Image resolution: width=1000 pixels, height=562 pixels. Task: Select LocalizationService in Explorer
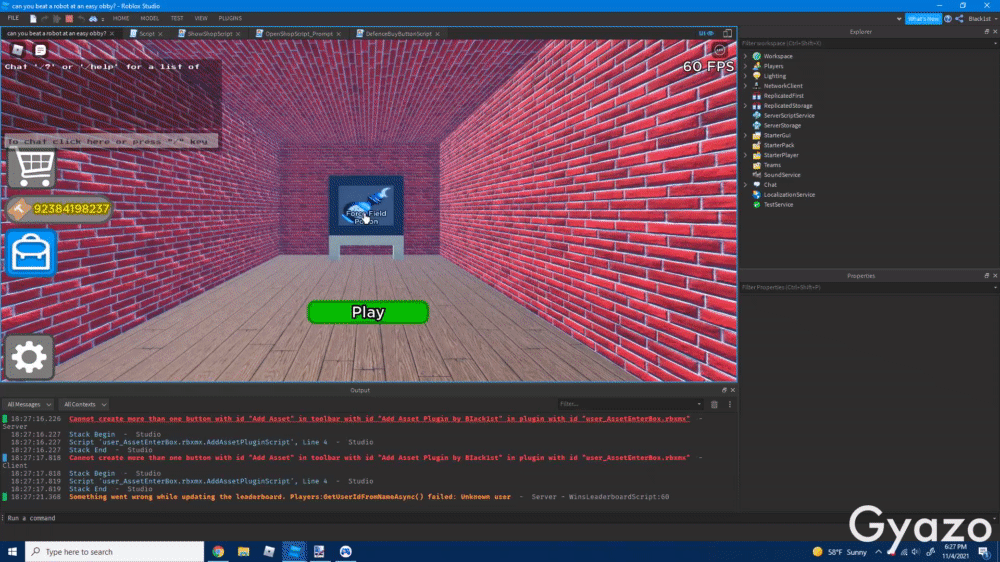[789, 195]
